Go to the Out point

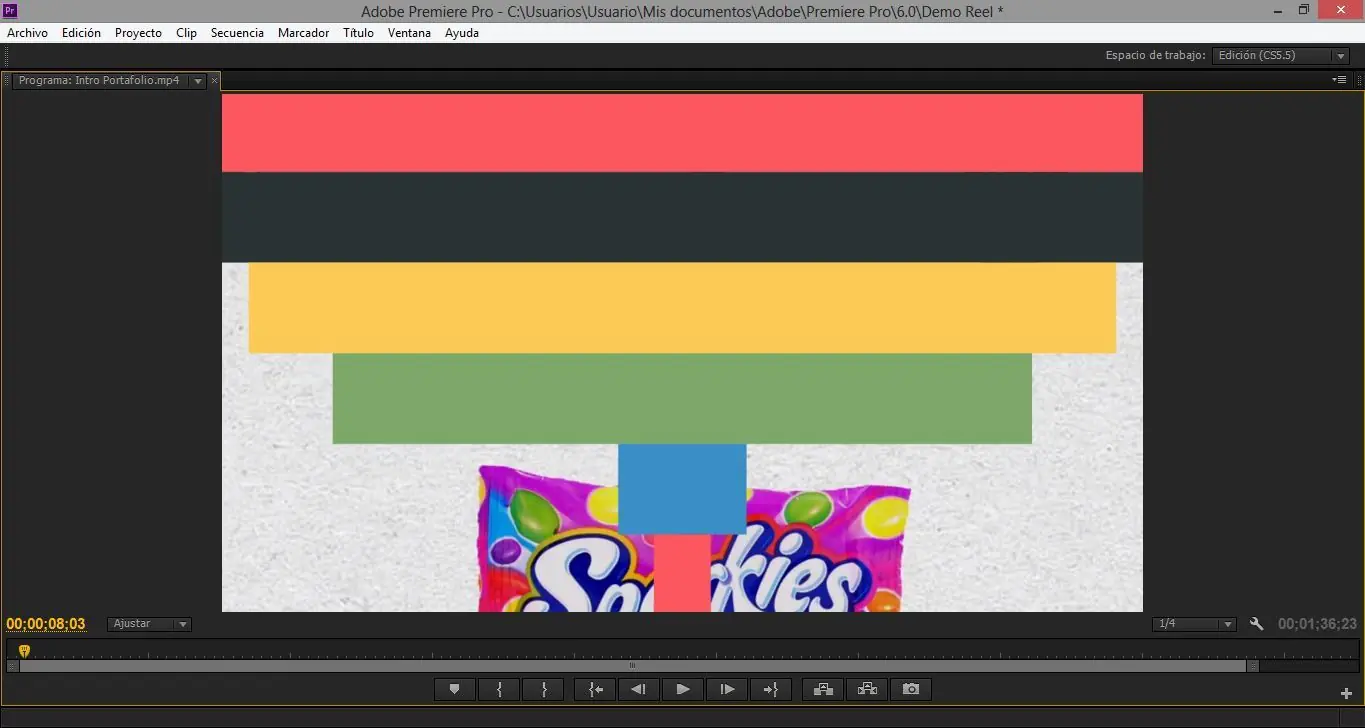click(x=771, y=689)
